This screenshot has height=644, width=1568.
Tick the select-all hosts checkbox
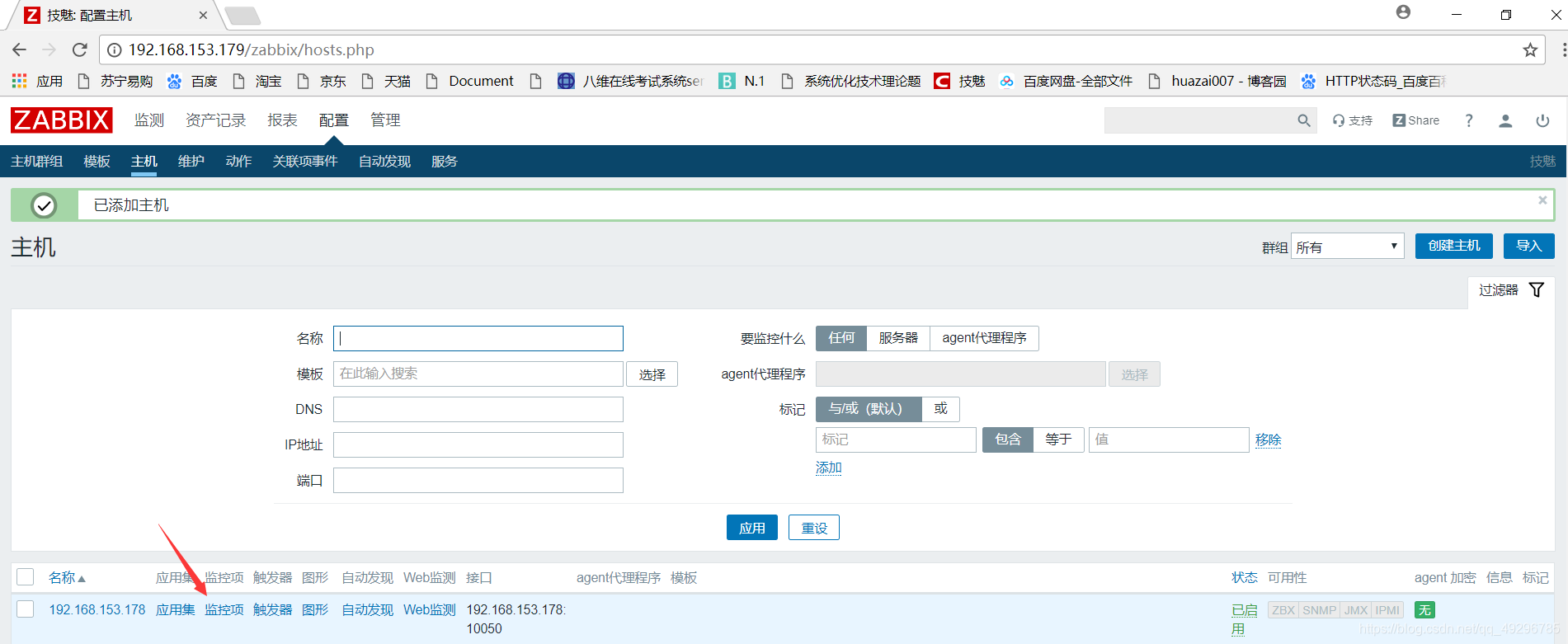(x=26, y=577)
